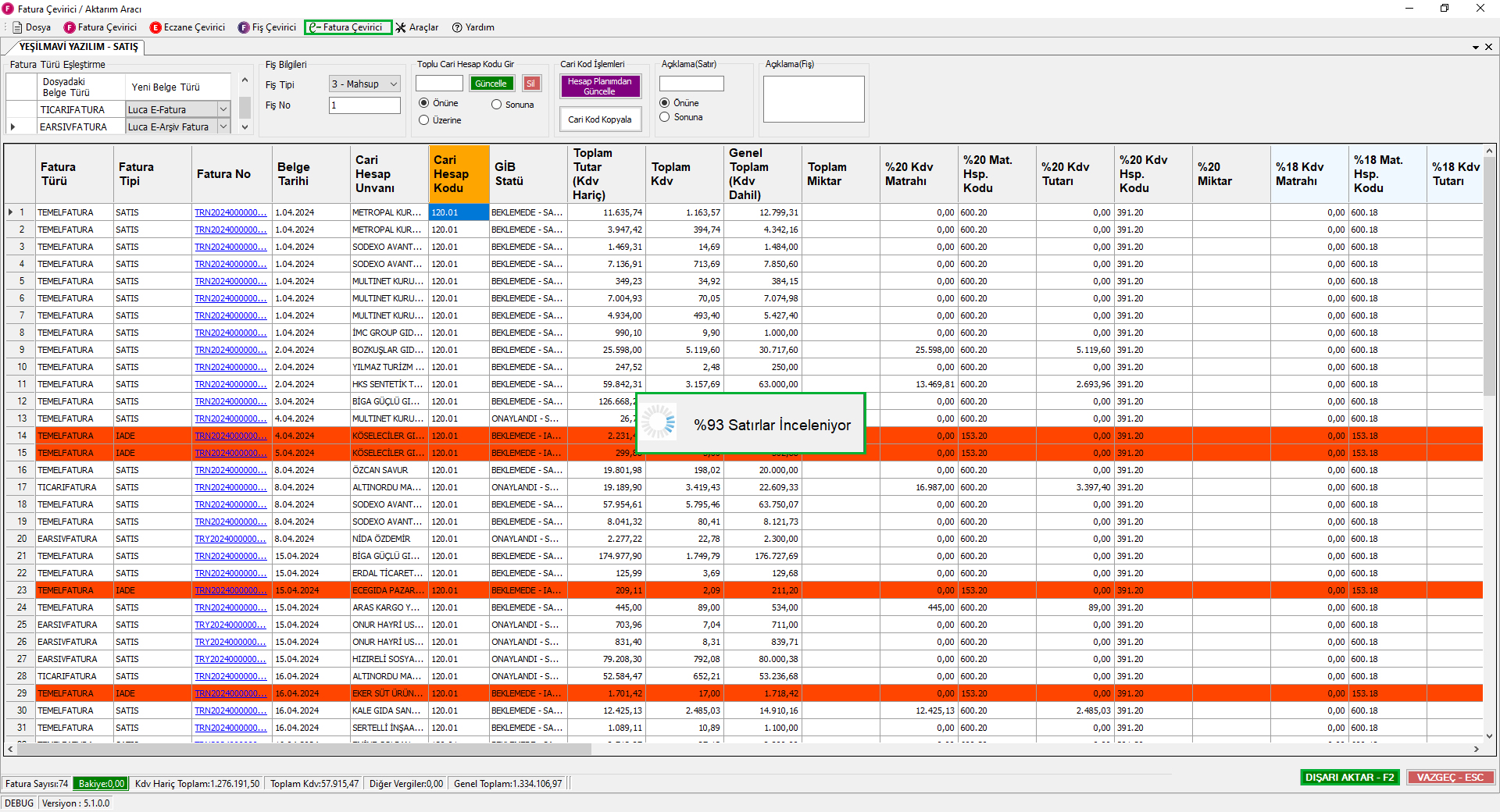
Task: Click the 30.717,60 Genel Toplam cell
Action: pos(762,350)
